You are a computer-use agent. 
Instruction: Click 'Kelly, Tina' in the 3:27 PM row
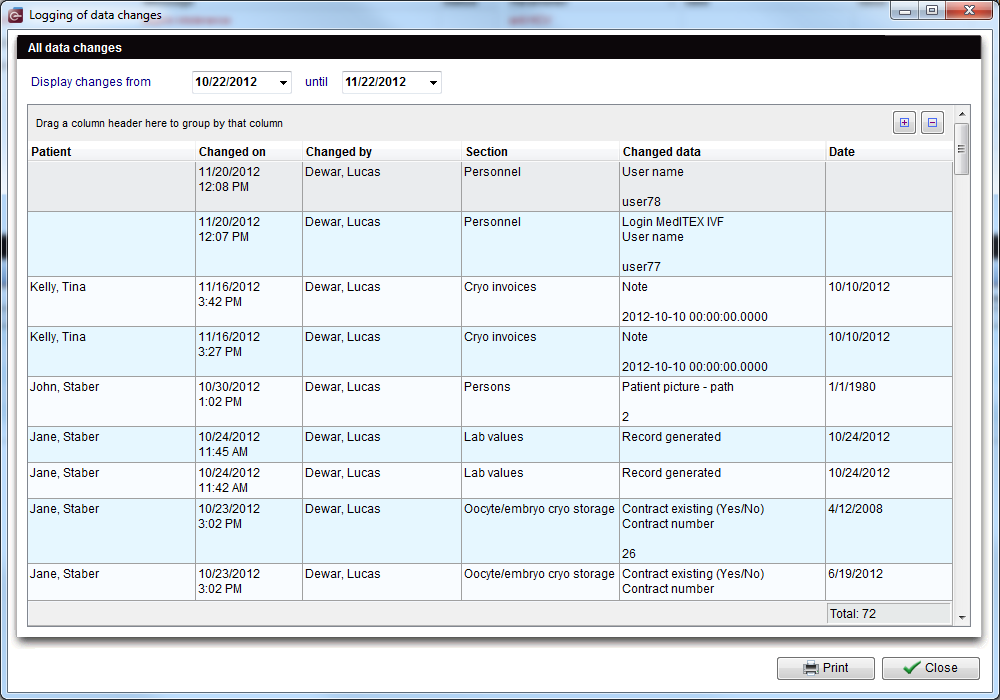[x=58, y=337]
